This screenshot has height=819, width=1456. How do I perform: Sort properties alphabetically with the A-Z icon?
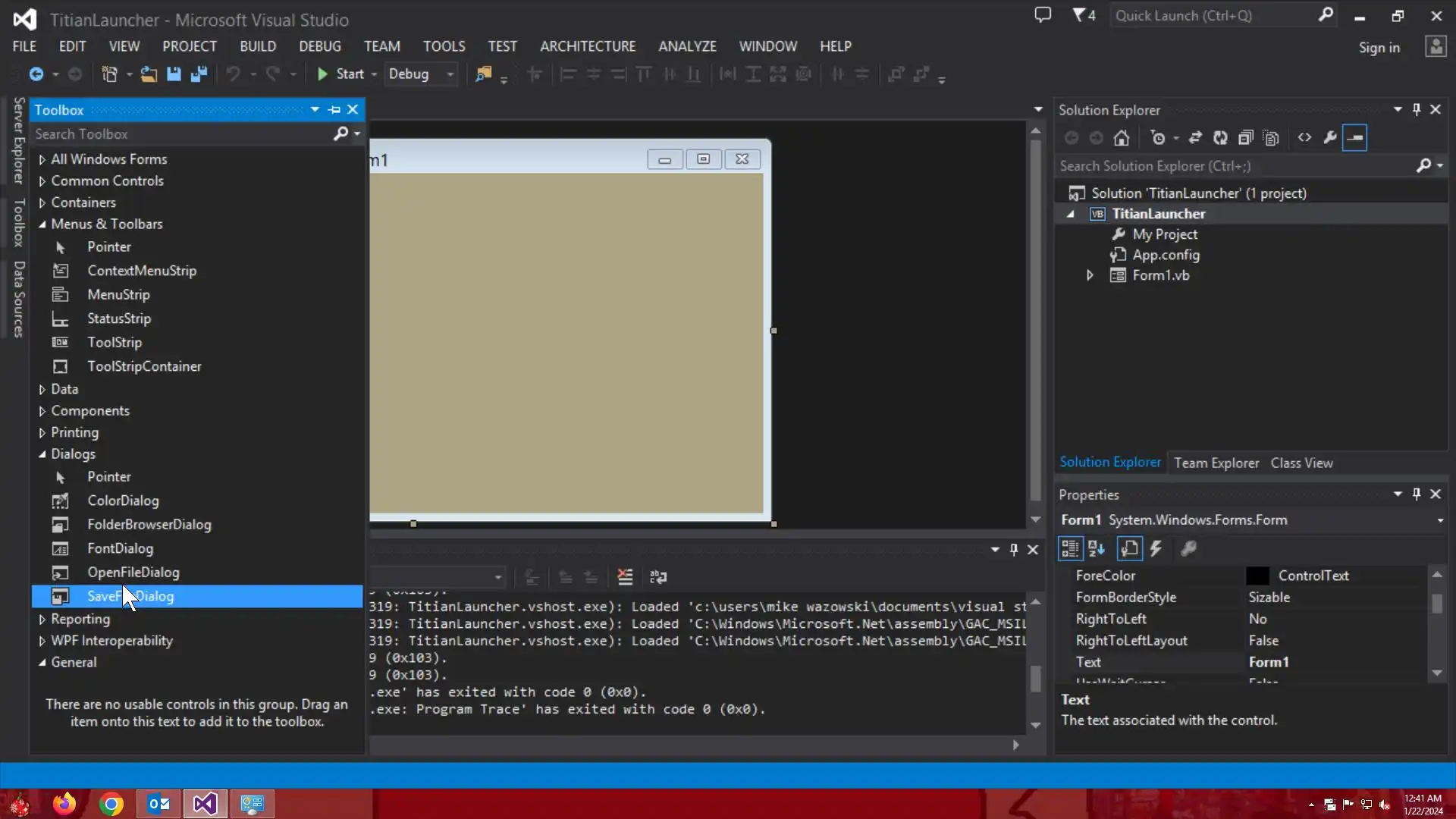tap(1097, 548)
